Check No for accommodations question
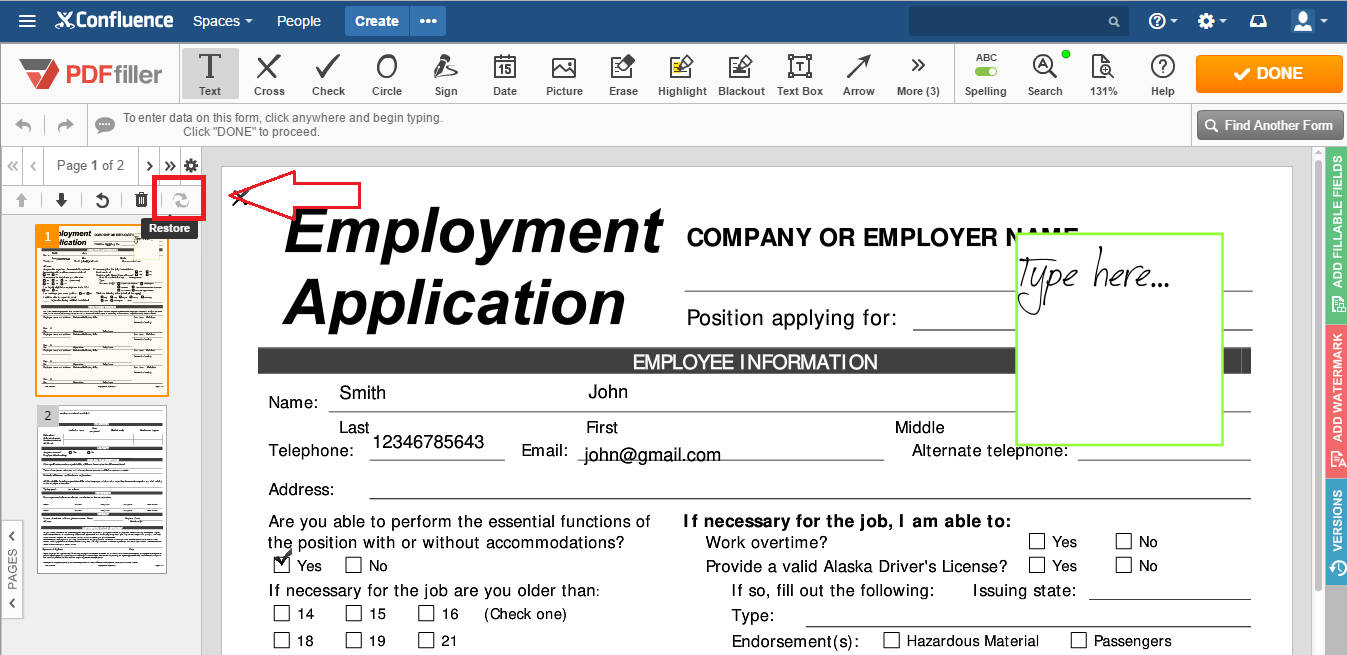Viewport: 1347px width, 655px height. coord(354,565)
